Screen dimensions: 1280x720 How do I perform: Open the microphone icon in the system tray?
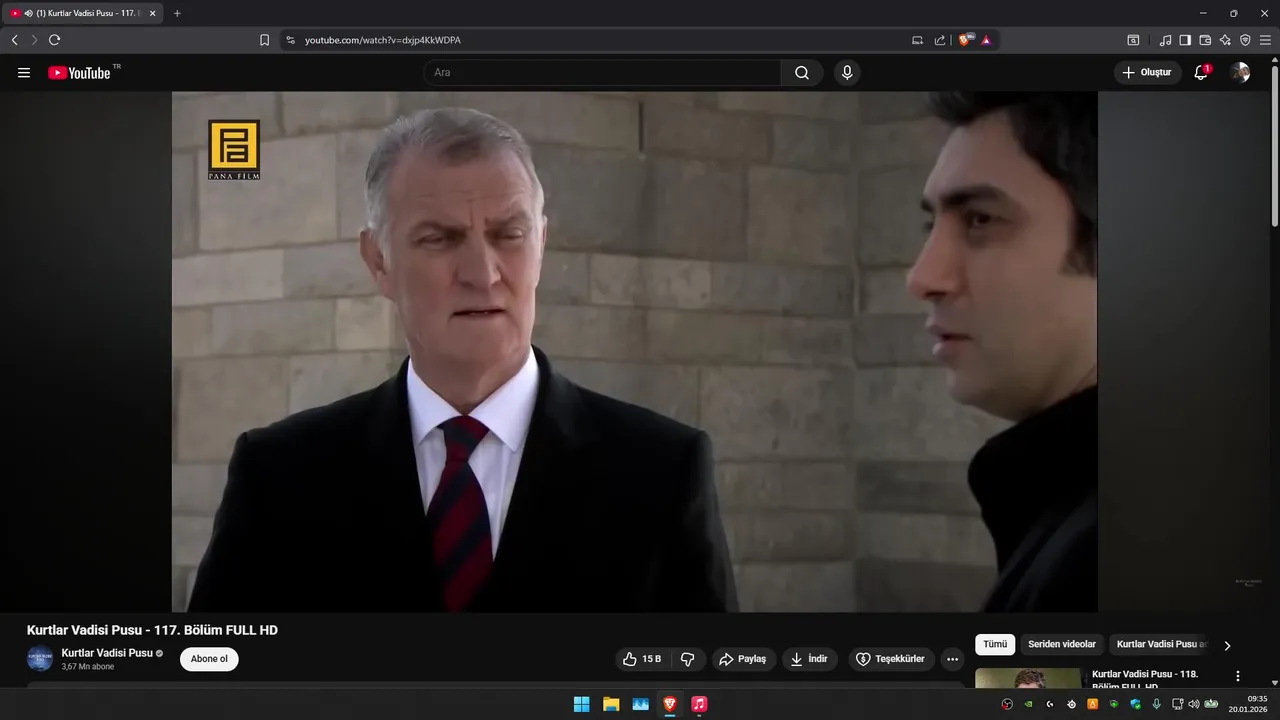point(1156,704)
